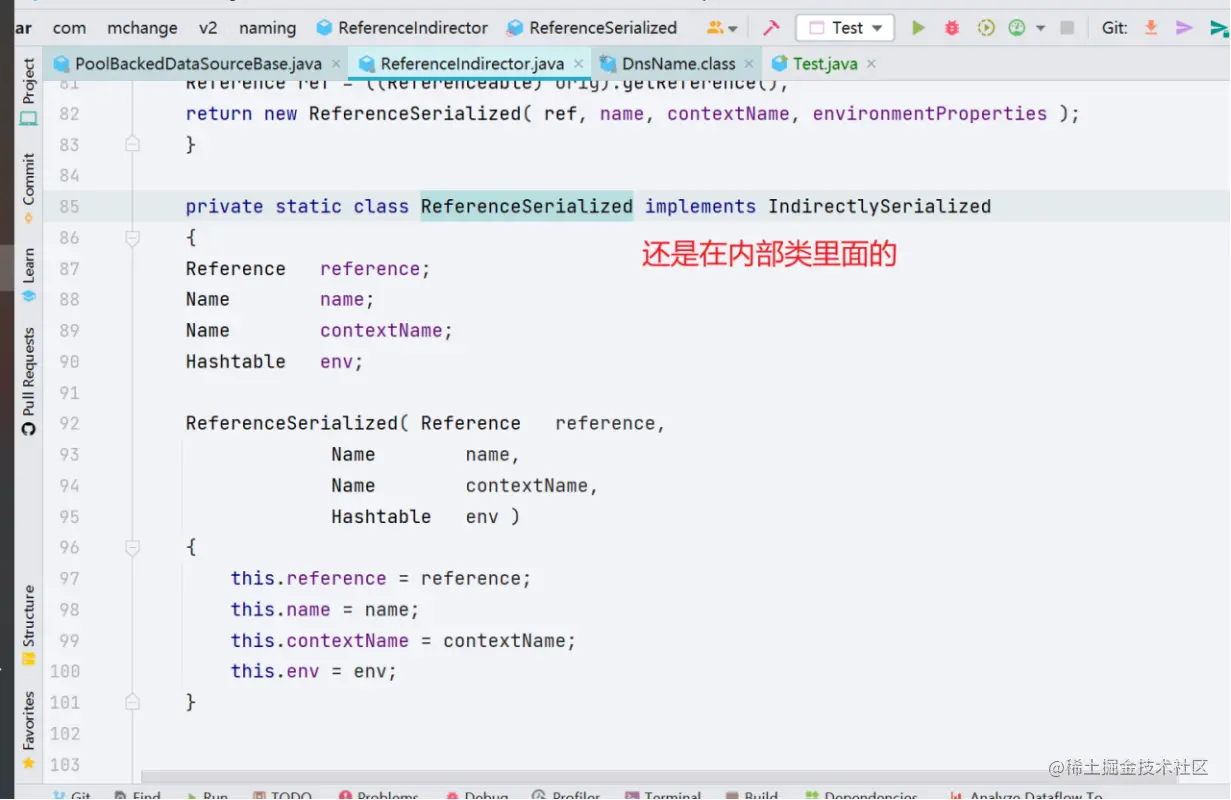Click the 'contextName;' field on line 89

point(387,331)
